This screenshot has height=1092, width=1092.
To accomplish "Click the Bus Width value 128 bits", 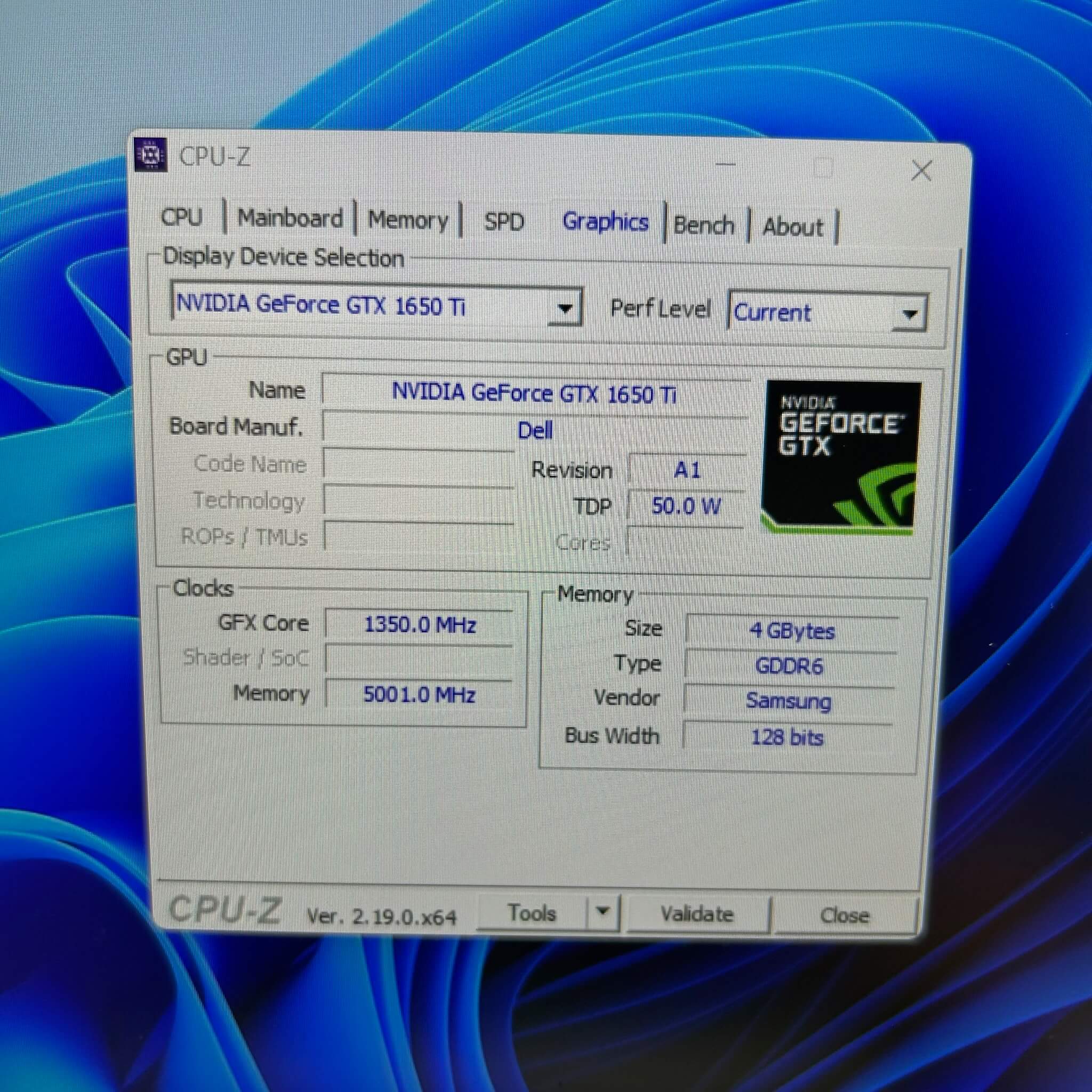I will [787, 737].
